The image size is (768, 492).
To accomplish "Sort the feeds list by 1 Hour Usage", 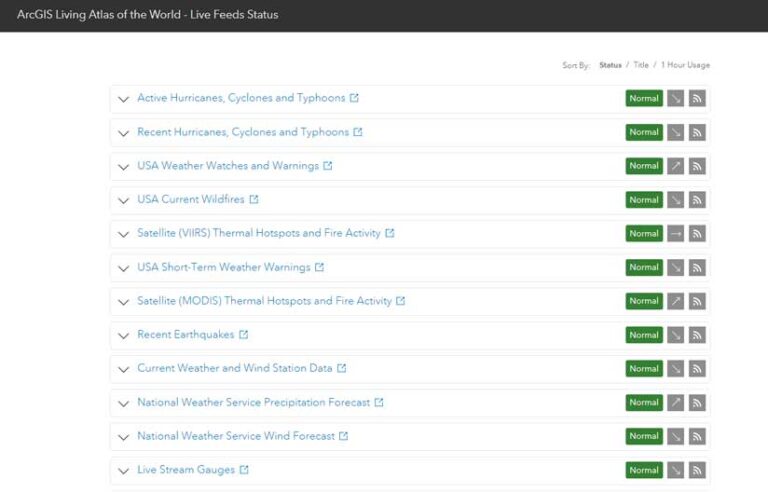I will click(685, 65).
